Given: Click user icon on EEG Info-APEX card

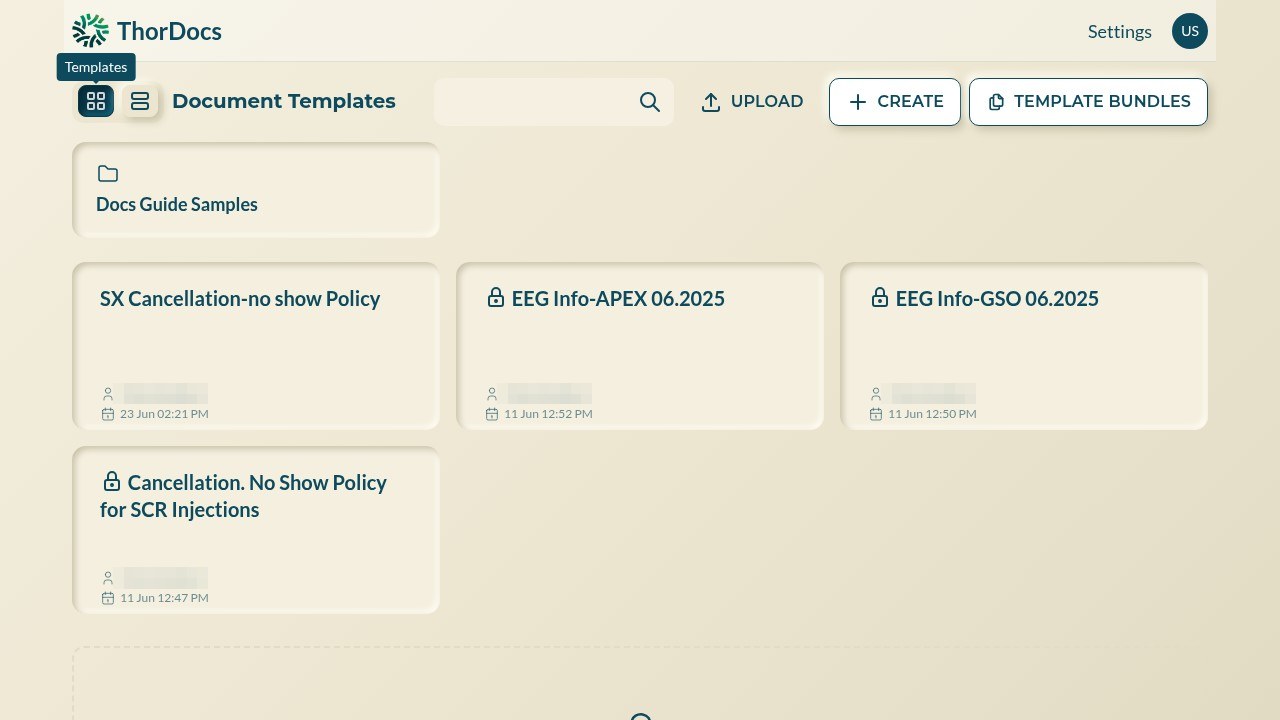Looking at the screenshot, I should coord(492,394).
